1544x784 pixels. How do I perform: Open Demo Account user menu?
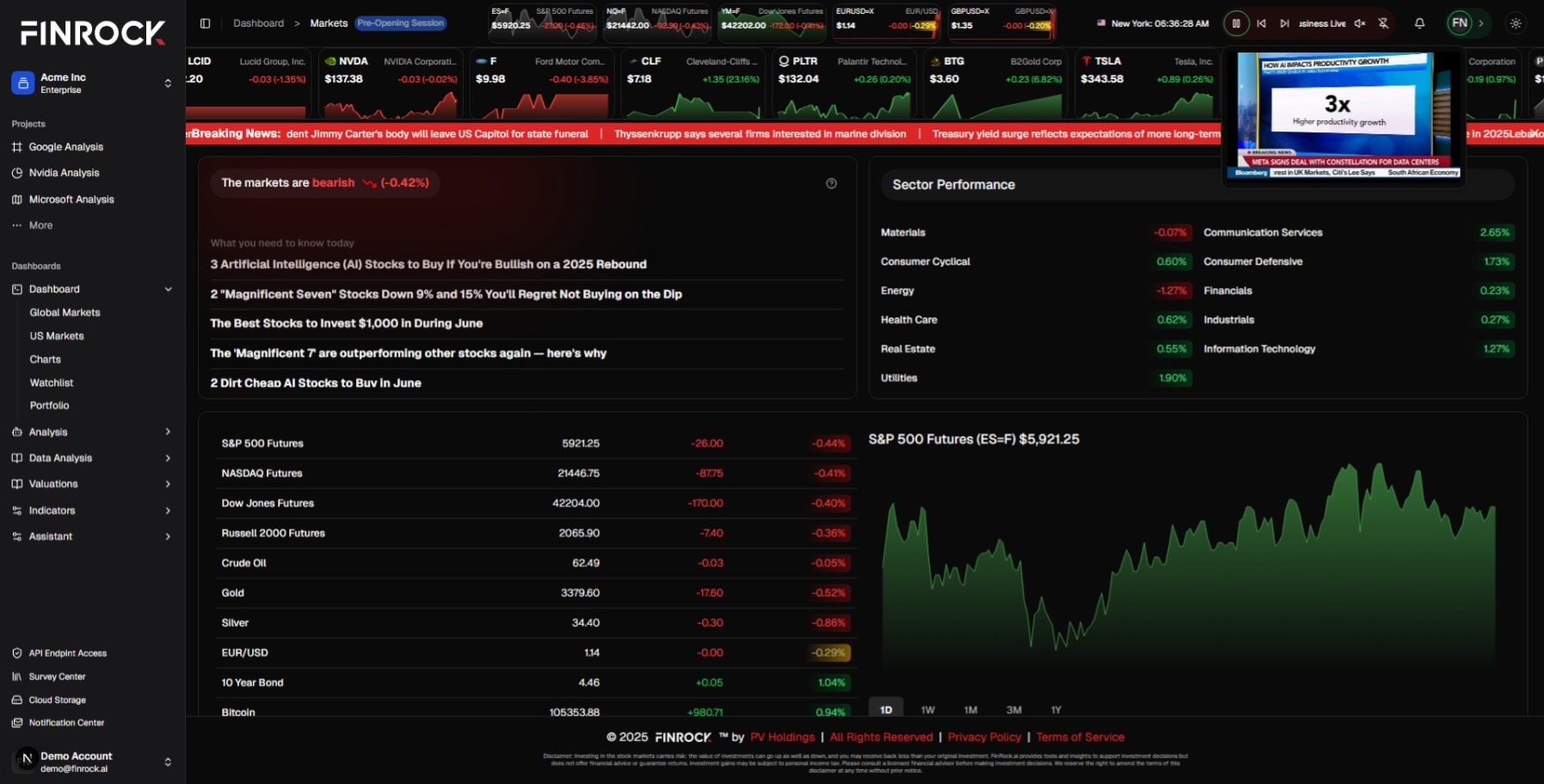click(x=92, y=762)
